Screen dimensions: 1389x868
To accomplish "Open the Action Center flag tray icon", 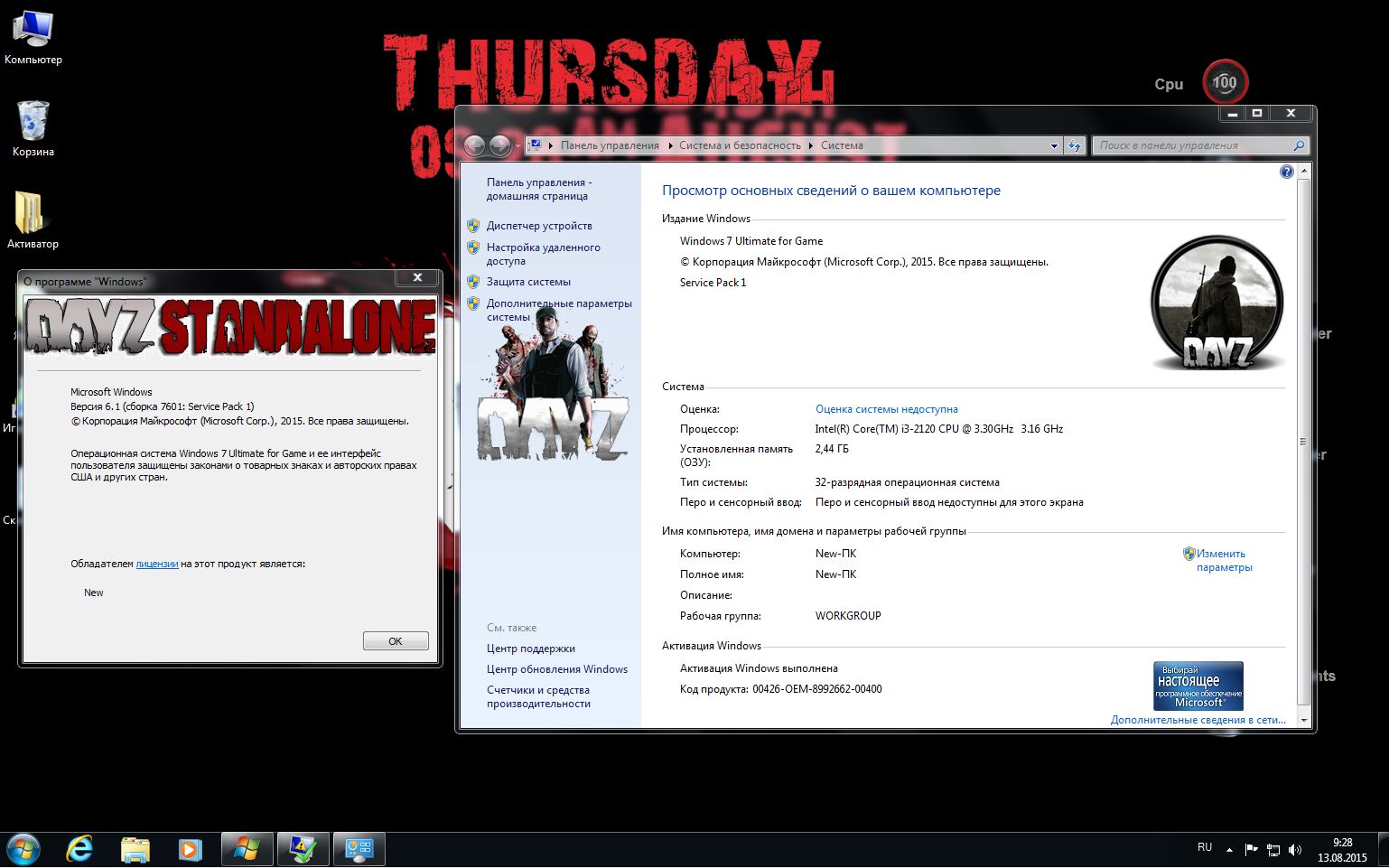I will pyautogui.click(x=1251, y=849).
